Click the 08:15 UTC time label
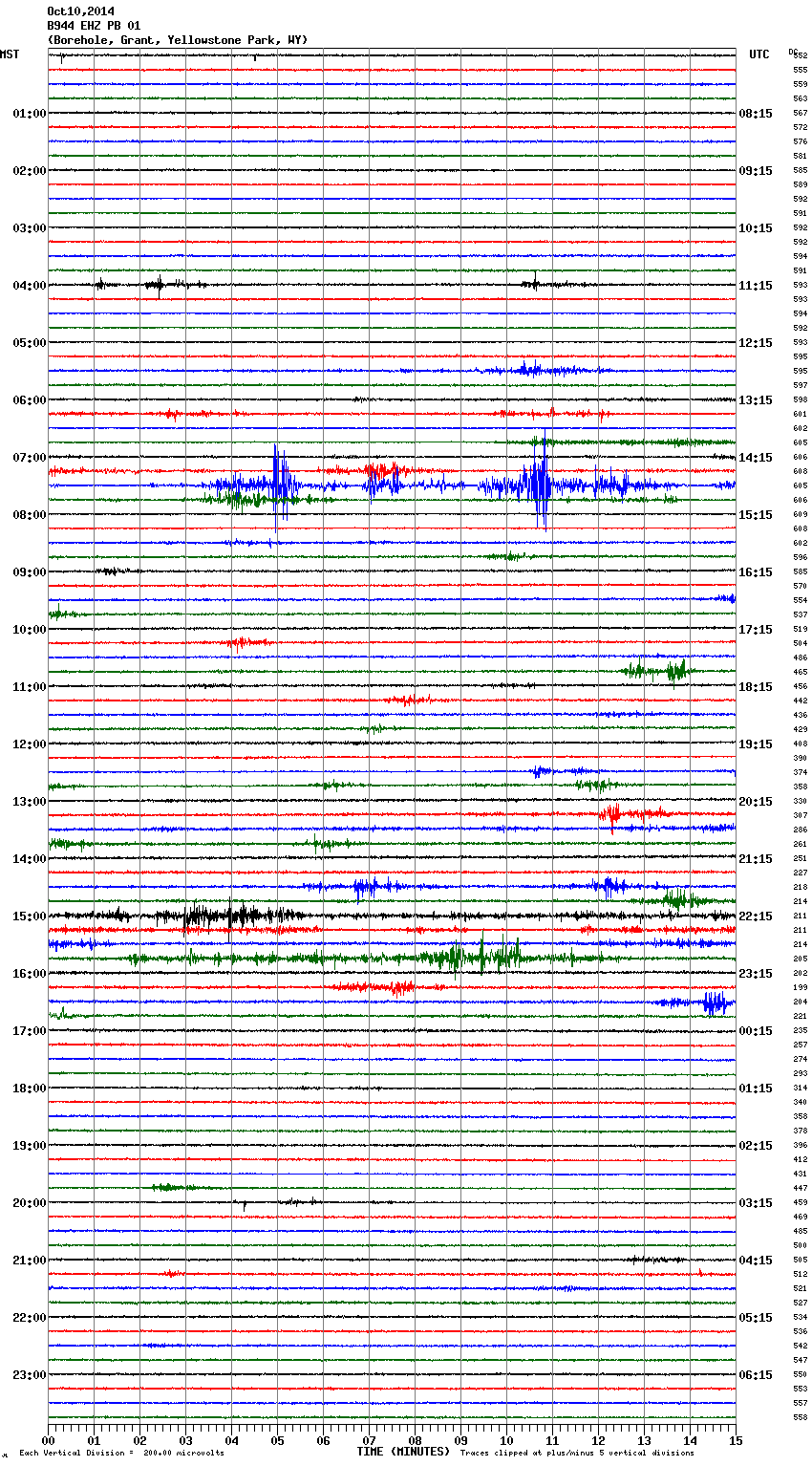Viewport: 812px width, 1466px height. coord(756,114)
